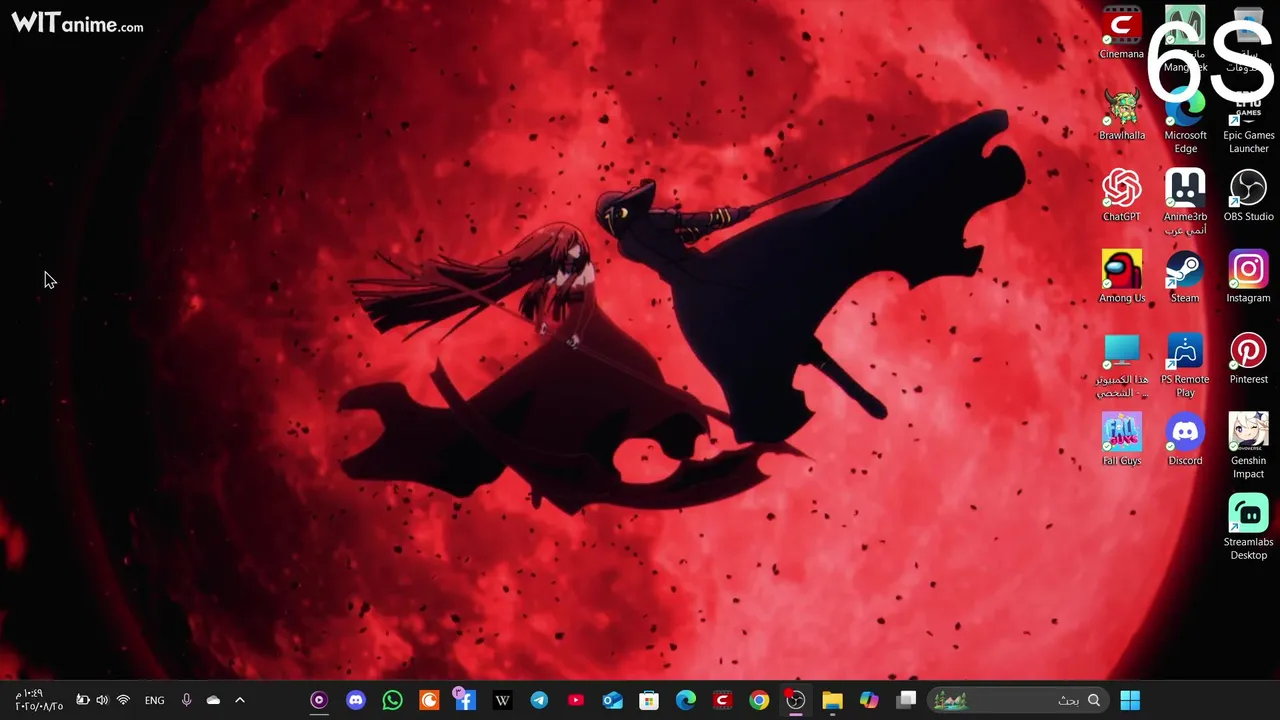
Task: Open the taskbar clock and date
Action: coord(38,700)
